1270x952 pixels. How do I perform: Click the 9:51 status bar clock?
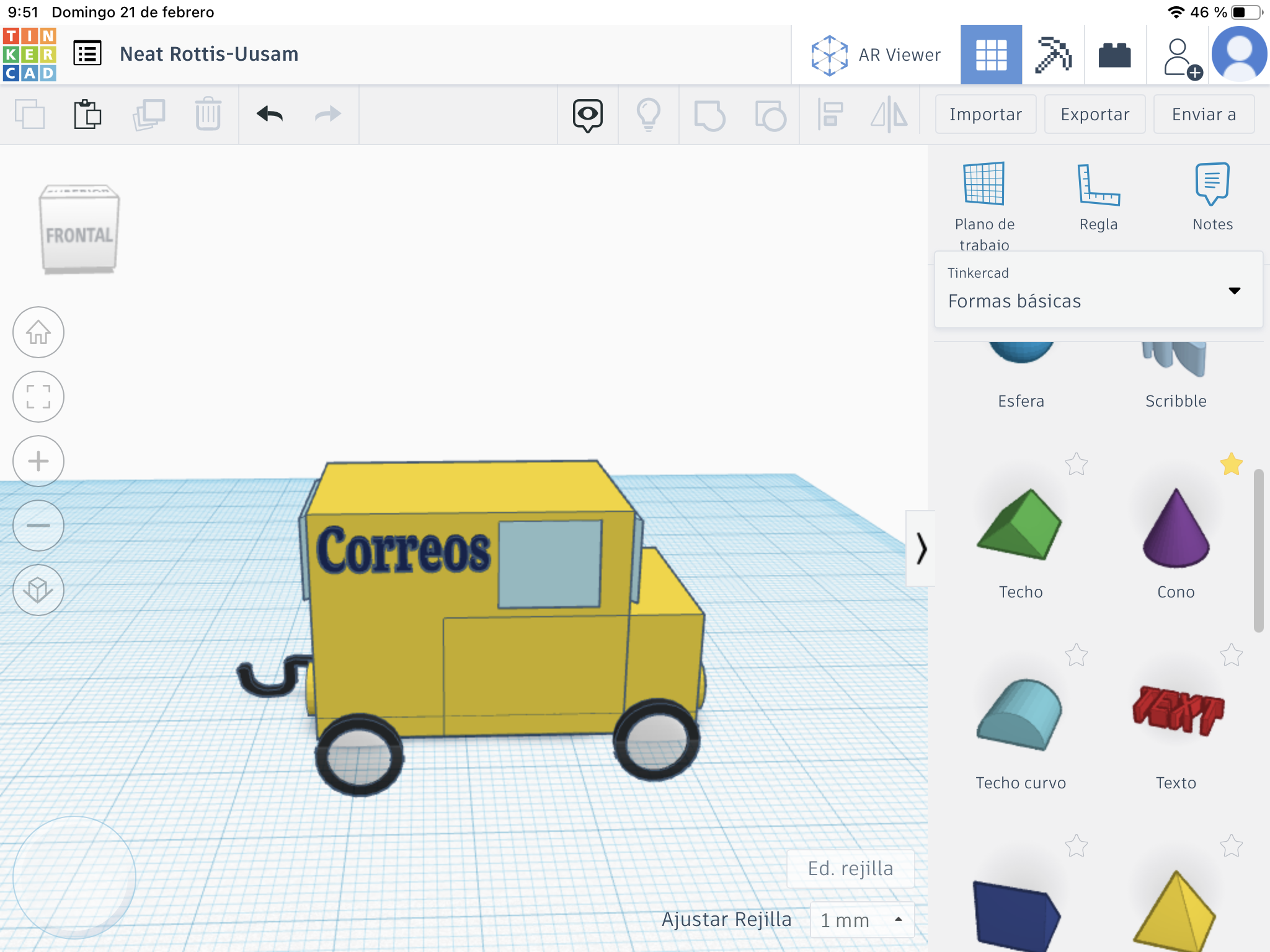click(23, 12)
